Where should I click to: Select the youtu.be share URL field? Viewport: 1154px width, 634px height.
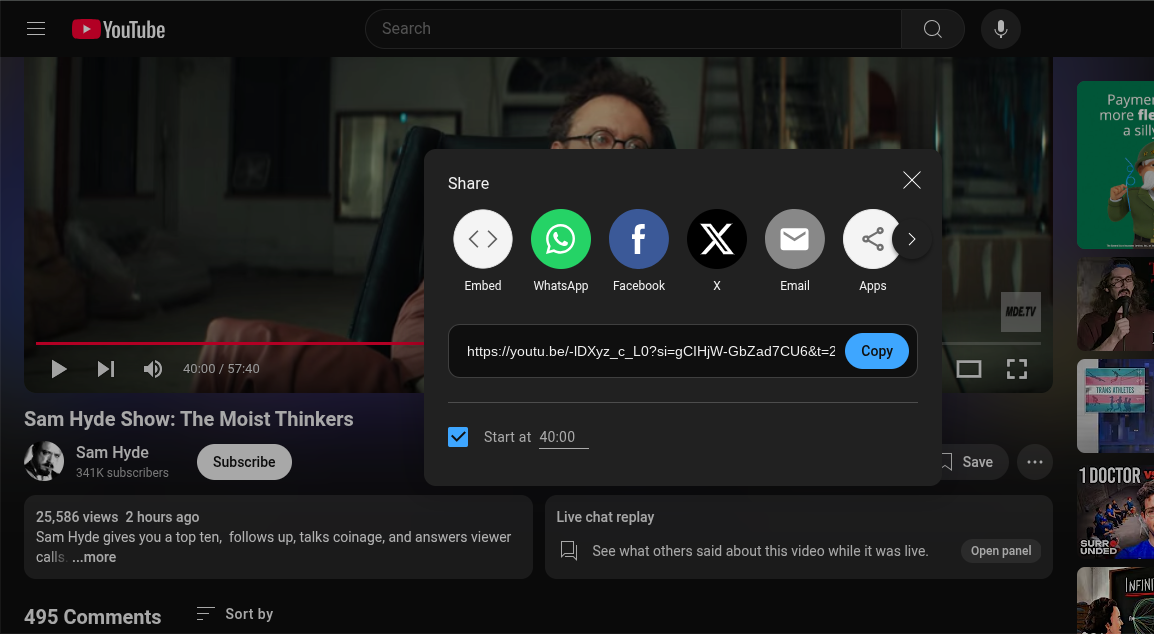pyautogui.click(x=651, y=351)
